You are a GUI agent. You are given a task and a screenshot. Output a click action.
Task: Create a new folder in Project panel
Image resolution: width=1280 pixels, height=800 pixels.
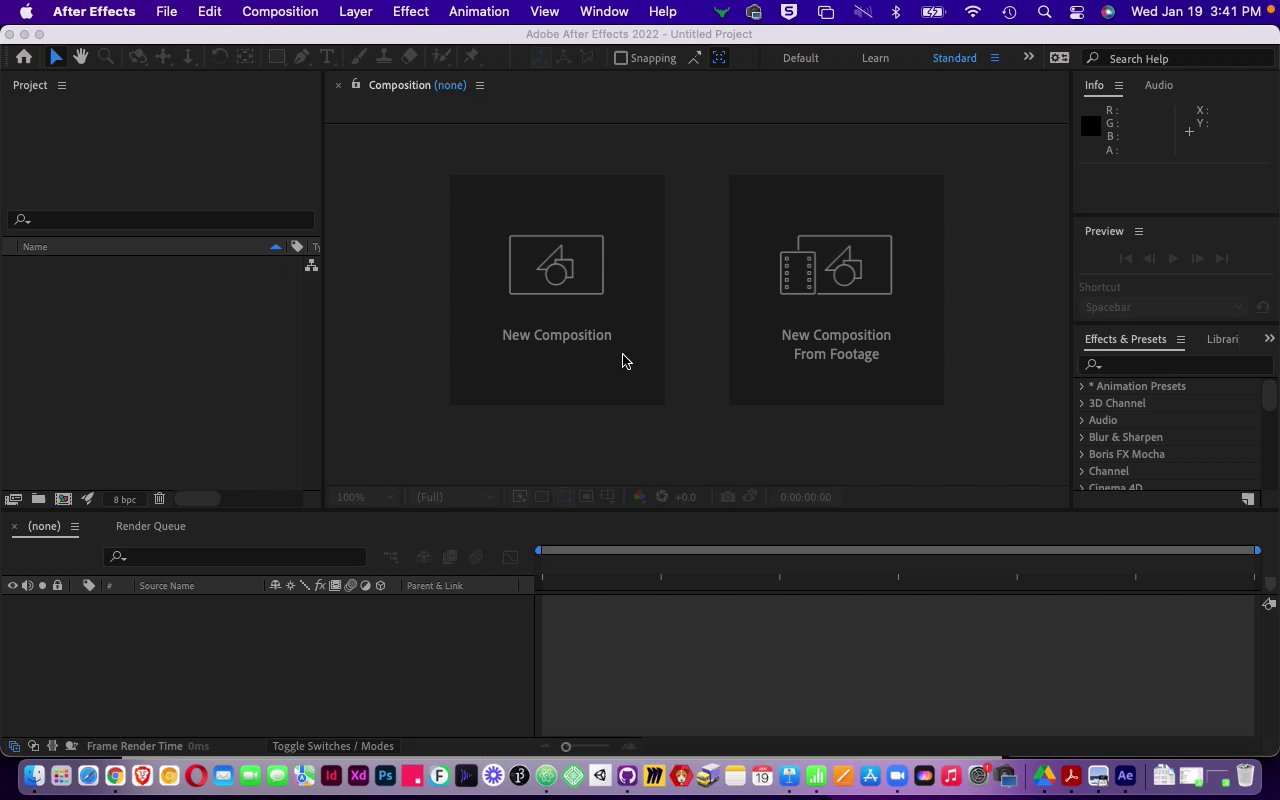click(x=38, y=499)
